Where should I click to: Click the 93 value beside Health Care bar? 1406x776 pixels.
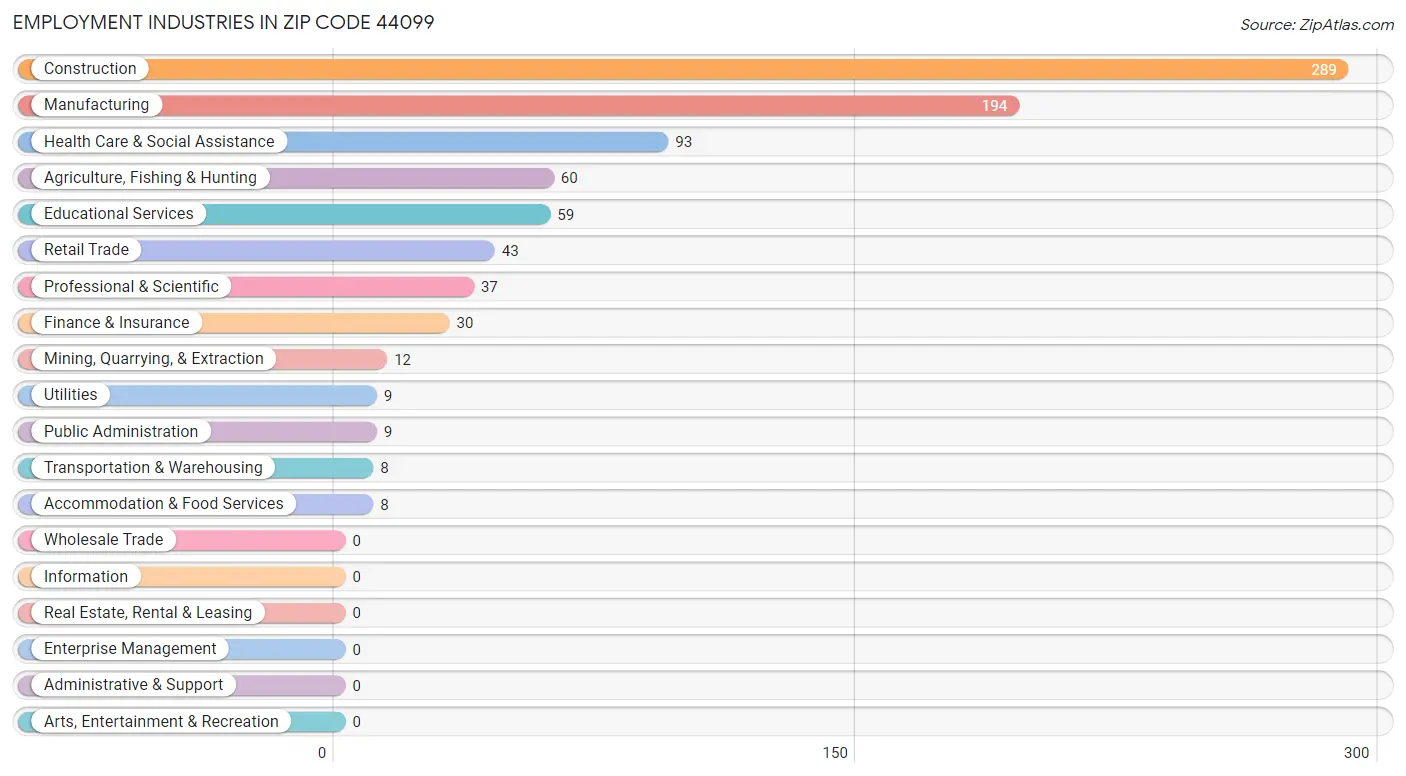tap(684, 142)
